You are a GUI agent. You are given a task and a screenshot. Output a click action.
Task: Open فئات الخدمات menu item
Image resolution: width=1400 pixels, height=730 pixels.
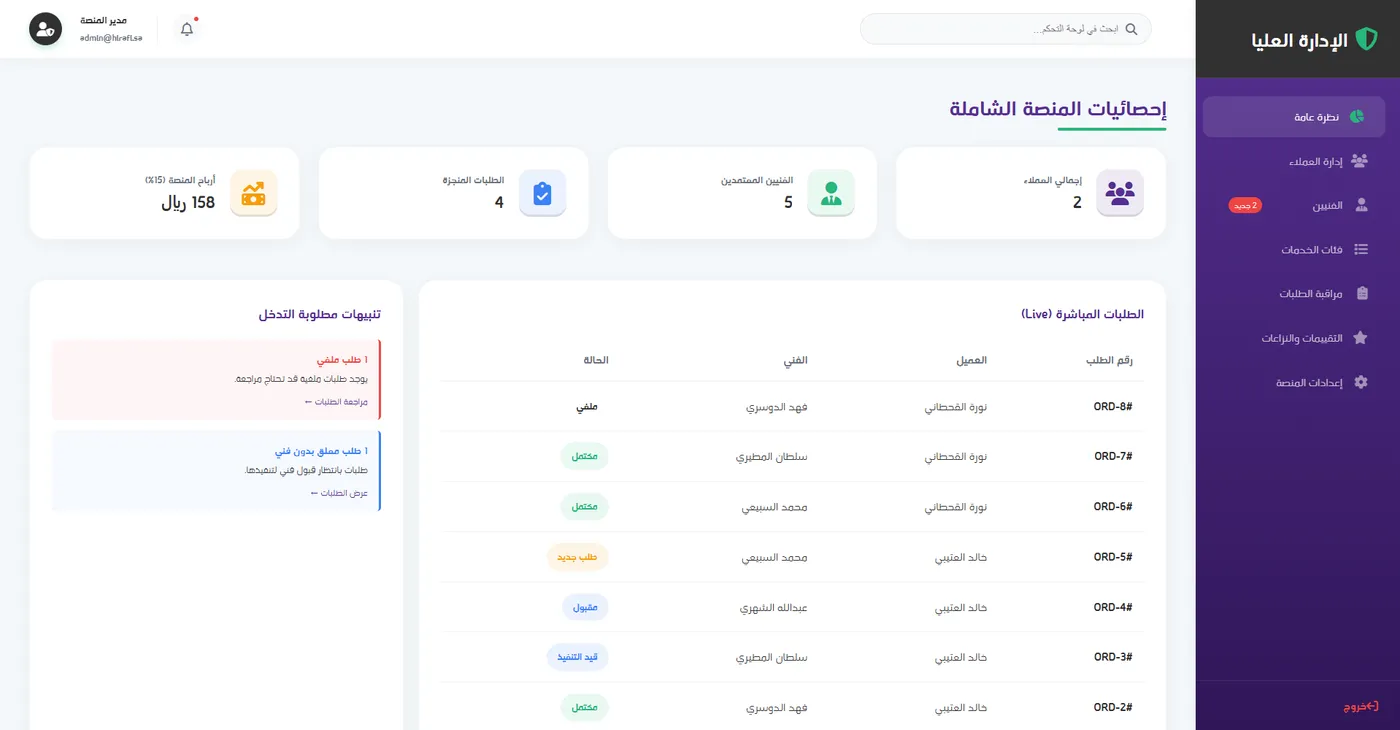pyautogui.click(x=1294, y=249)
